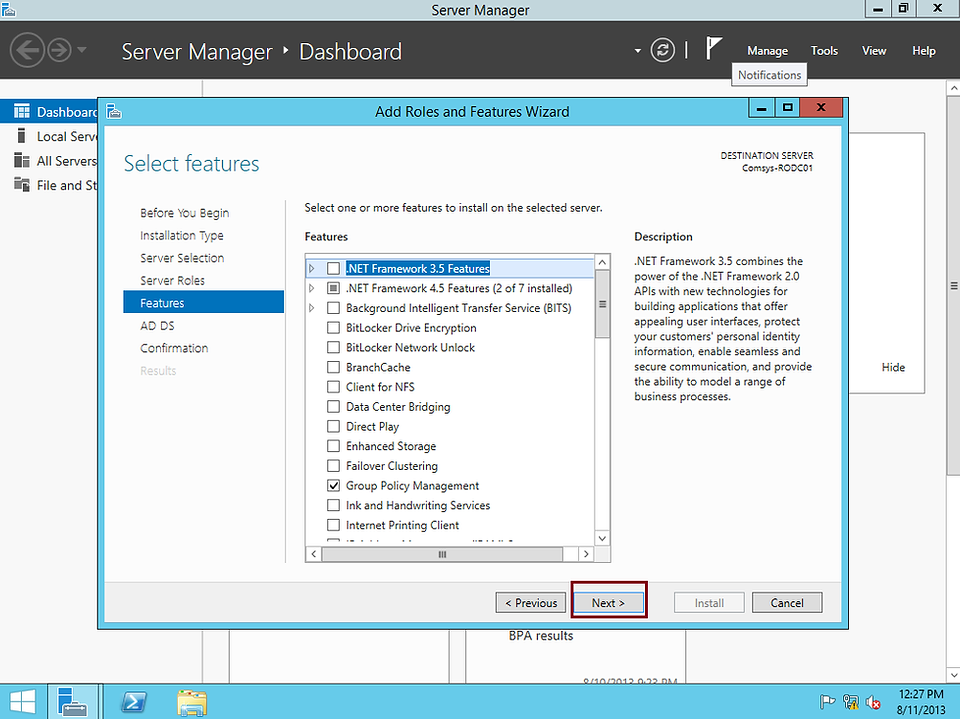Check Enhanced Storage checkbox
This screenshot has height=719, width=960.
tap(333, 446)
